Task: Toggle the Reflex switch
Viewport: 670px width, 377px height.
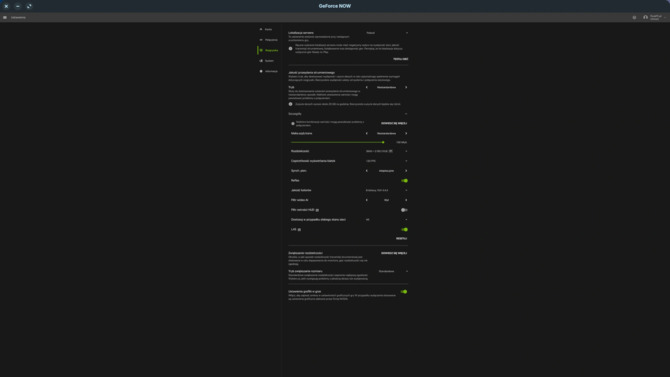Action: point(404,181)
